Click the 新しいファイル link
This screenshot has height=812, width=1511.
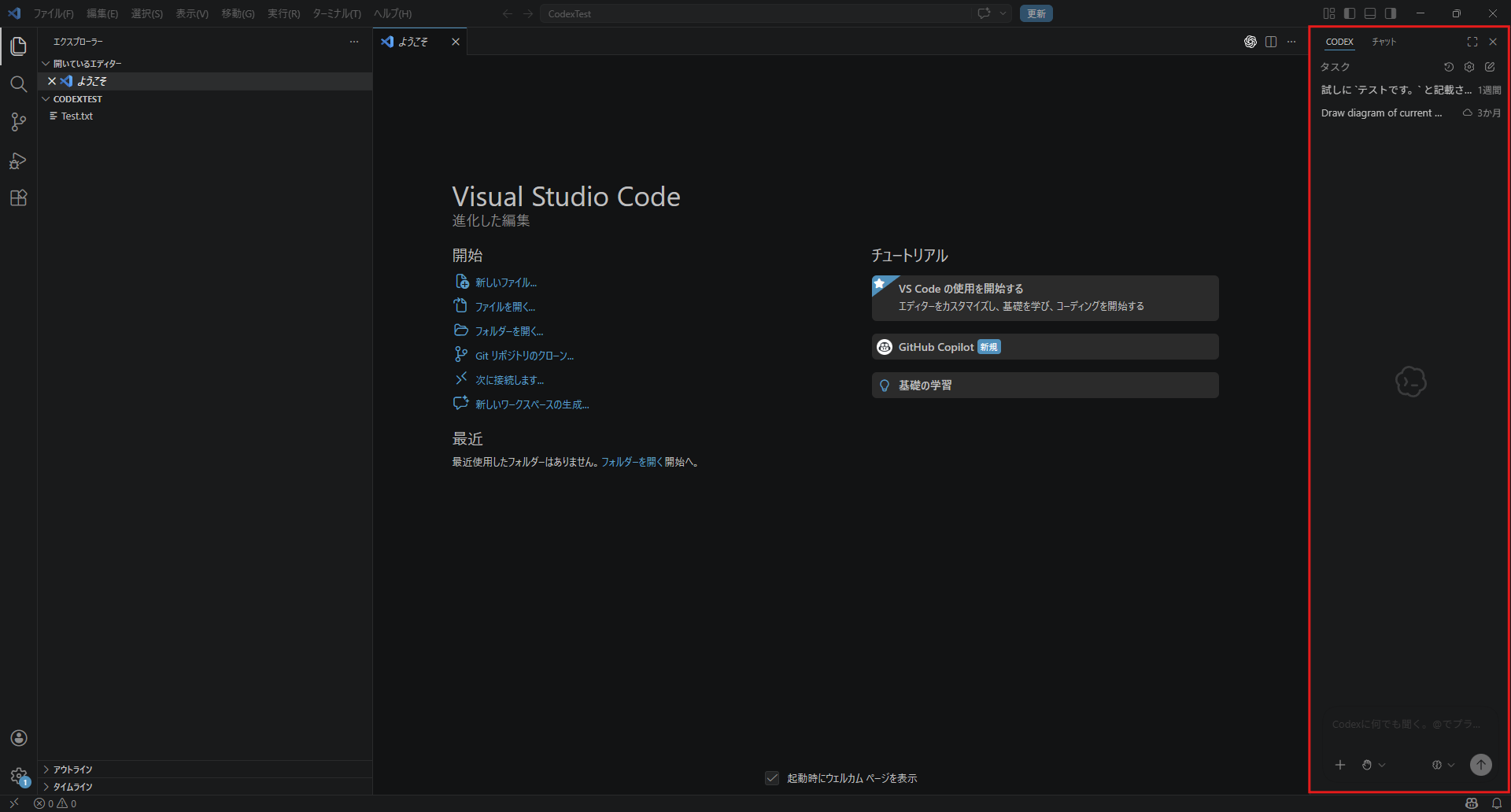coord(505,282)
